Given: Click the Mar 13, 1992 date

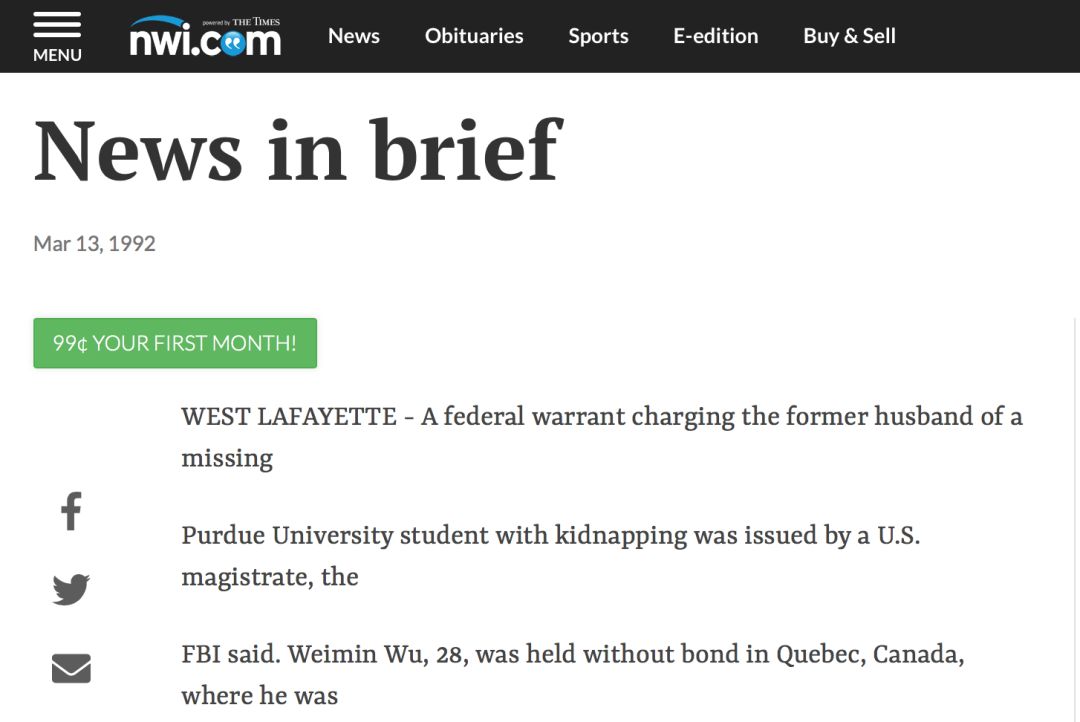Looking at the screenshot, I should 94,244.
